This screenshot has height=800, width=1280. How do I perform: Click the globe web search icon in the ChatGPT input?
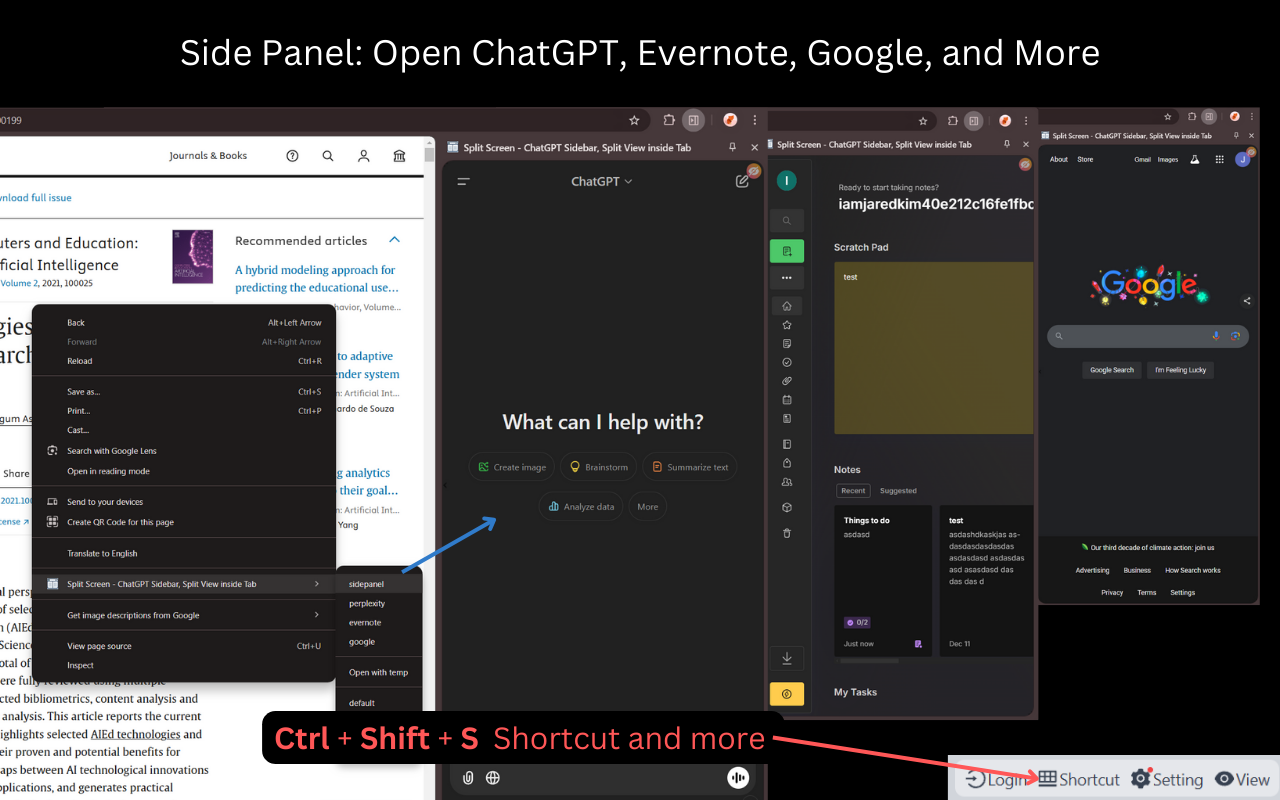click(493, 777)
